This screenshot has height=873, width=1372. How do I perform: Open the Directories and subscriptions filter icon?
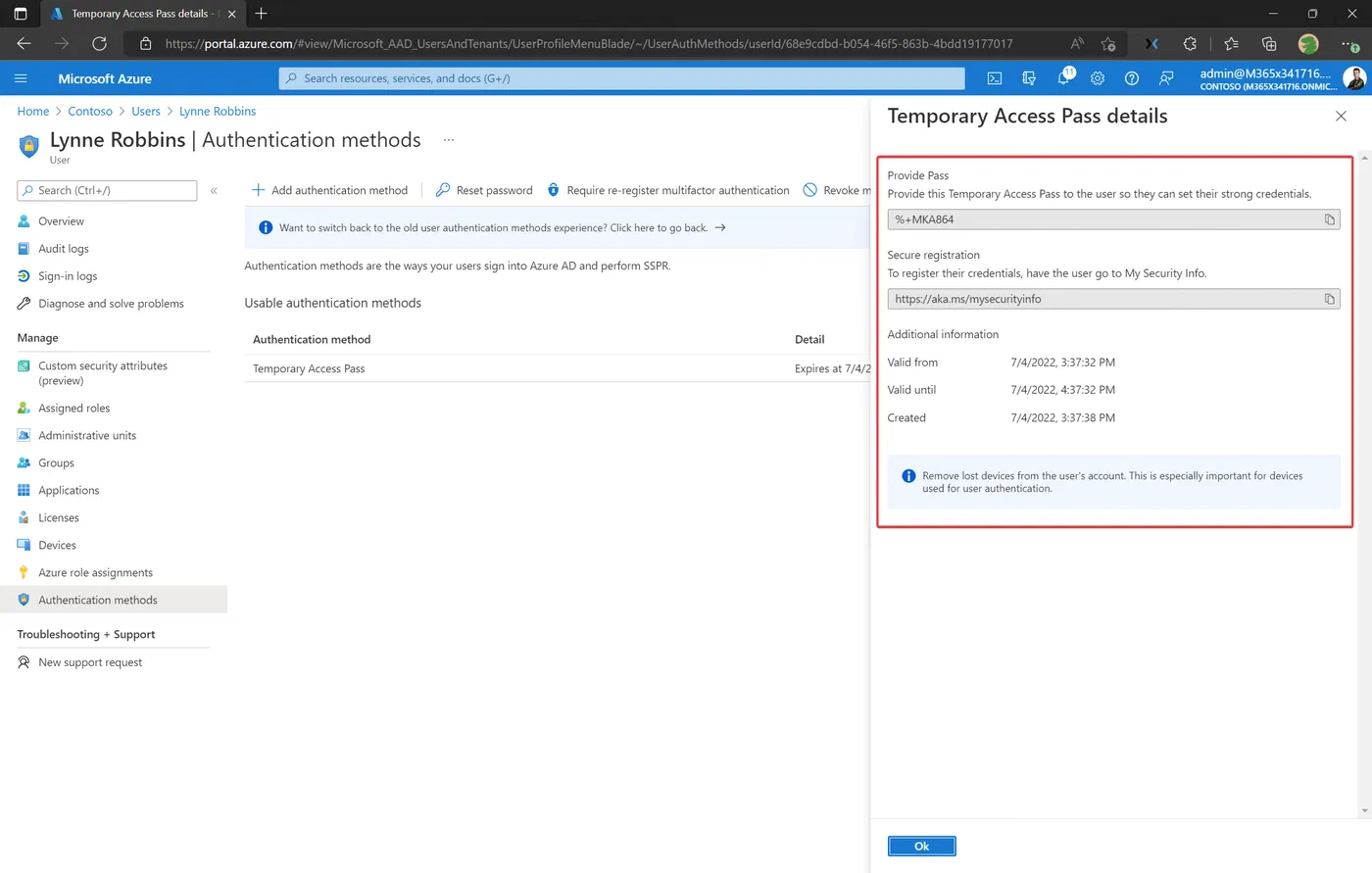click(1028, 78)
